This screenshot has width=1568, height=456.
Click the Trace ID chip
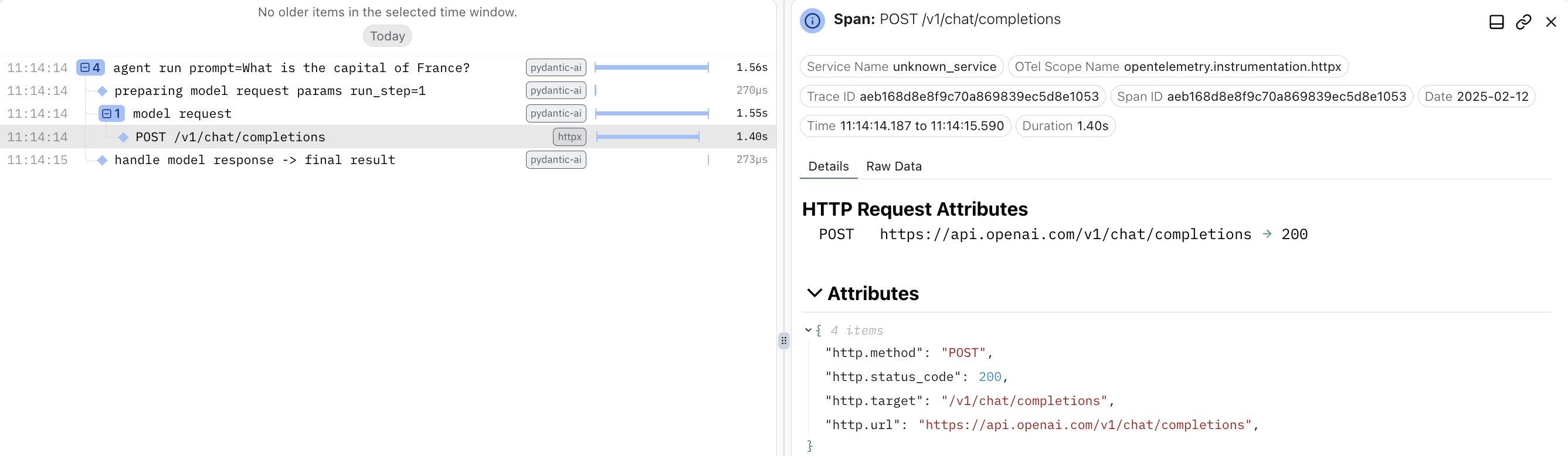point(952,97)
